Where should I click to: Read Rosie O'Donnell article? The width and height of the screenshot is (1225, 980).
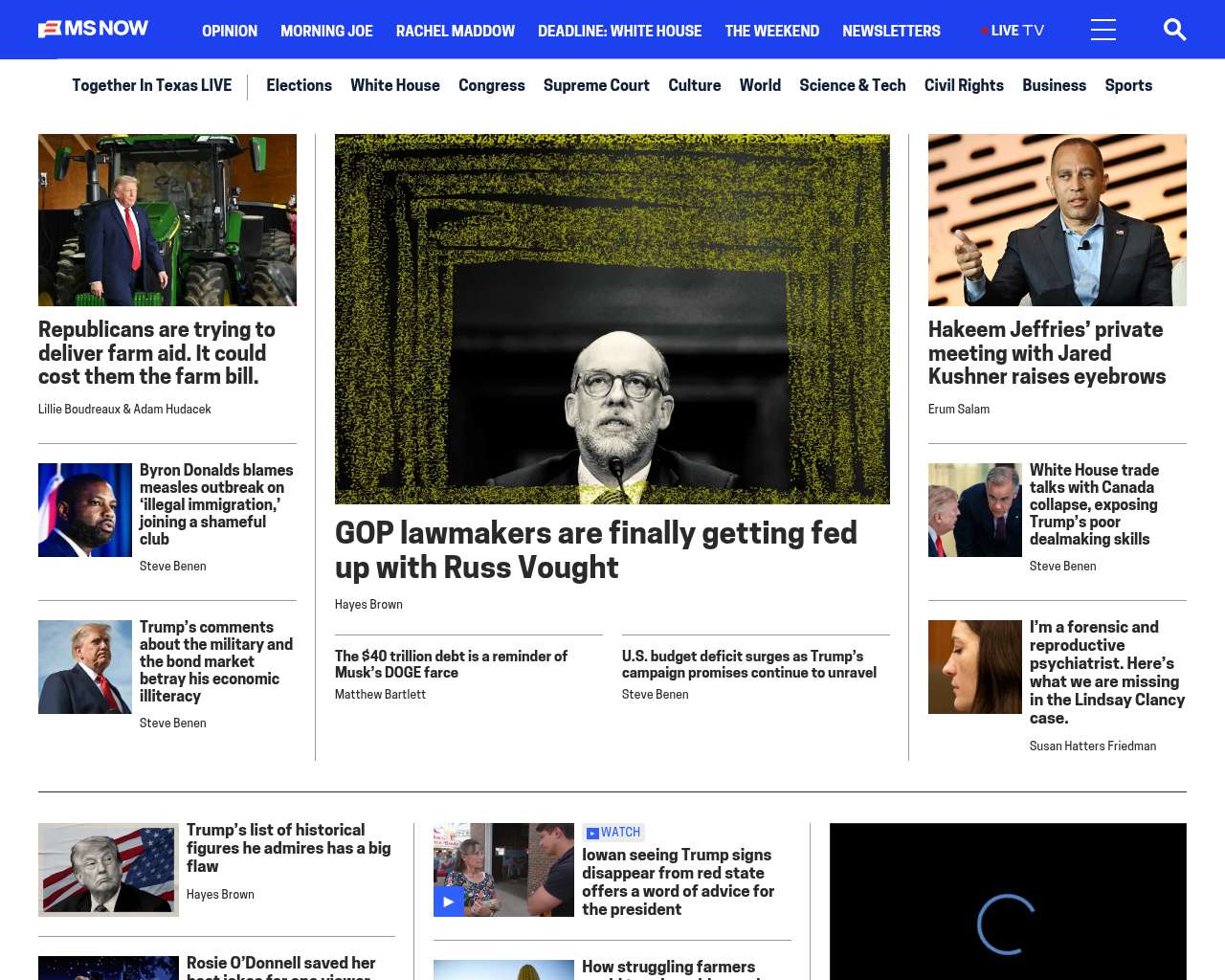(281, 967)
